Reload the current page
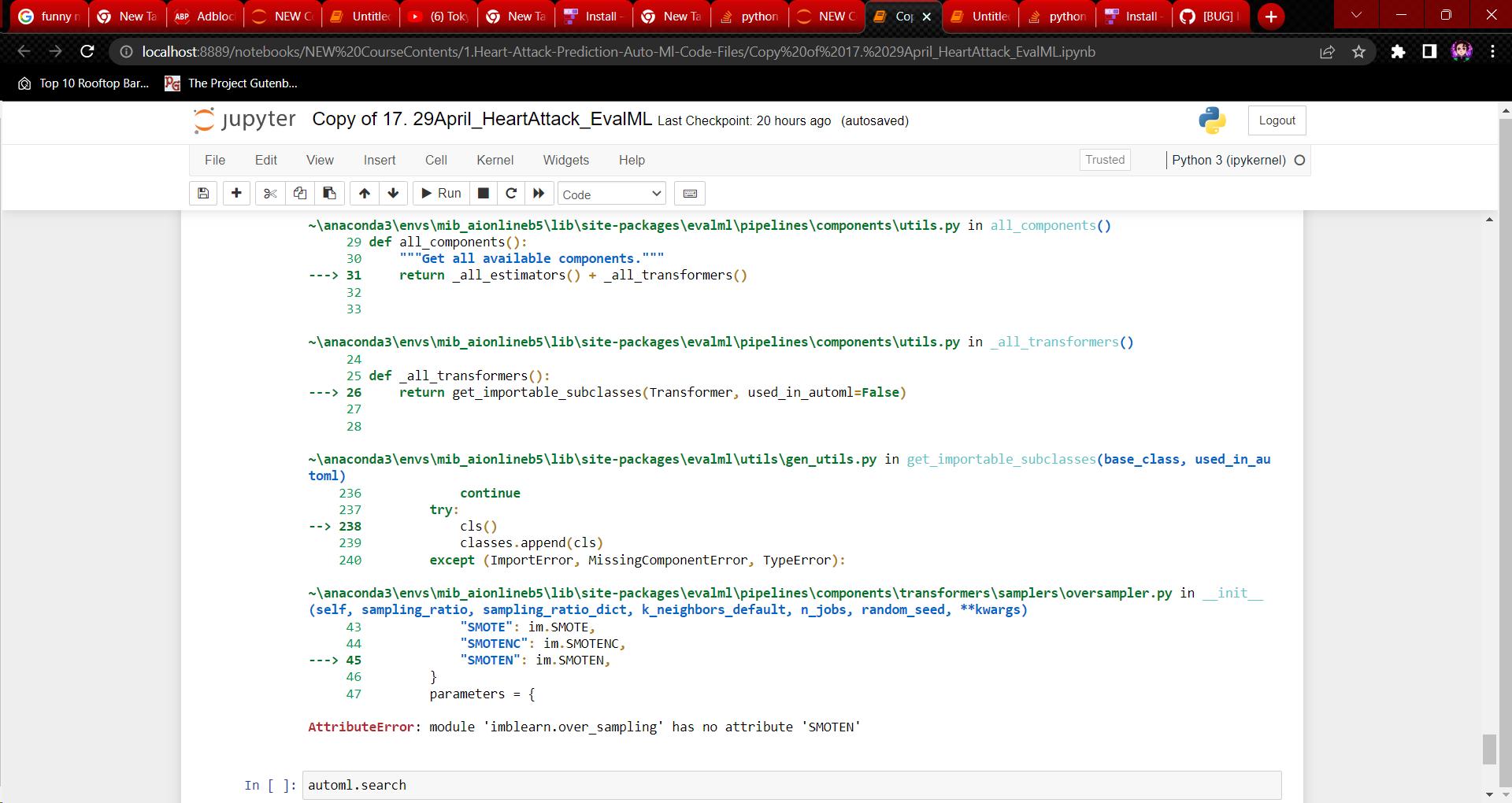The width and height of the screenshot is (1512, 803). coord(87,52)
